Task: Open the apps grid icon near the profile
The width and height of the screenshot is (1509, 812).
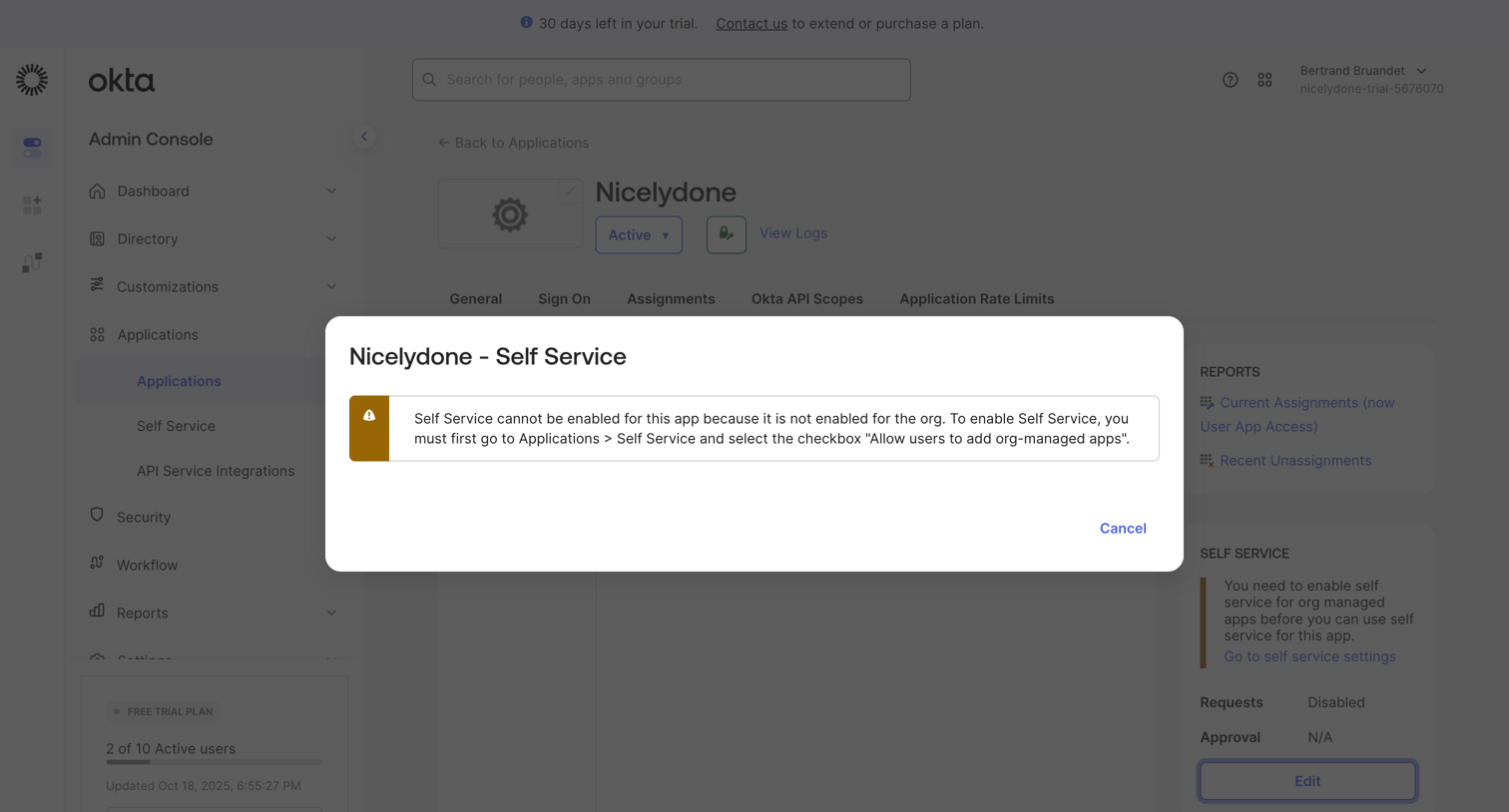Action: coord(1264,80)
